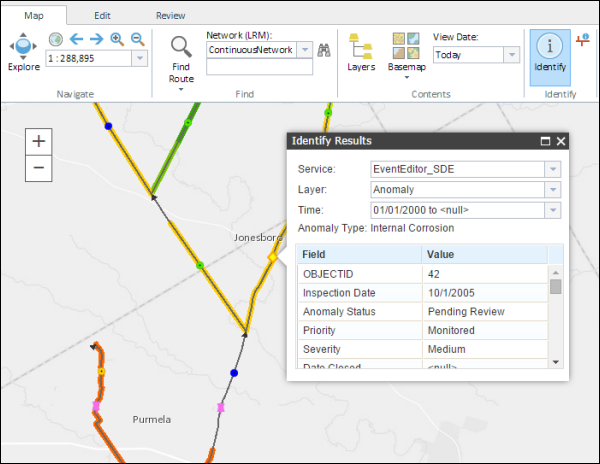The image size is (600, 464).
Task: Go to previous map extent arrow
Action: tap(76, 39)
